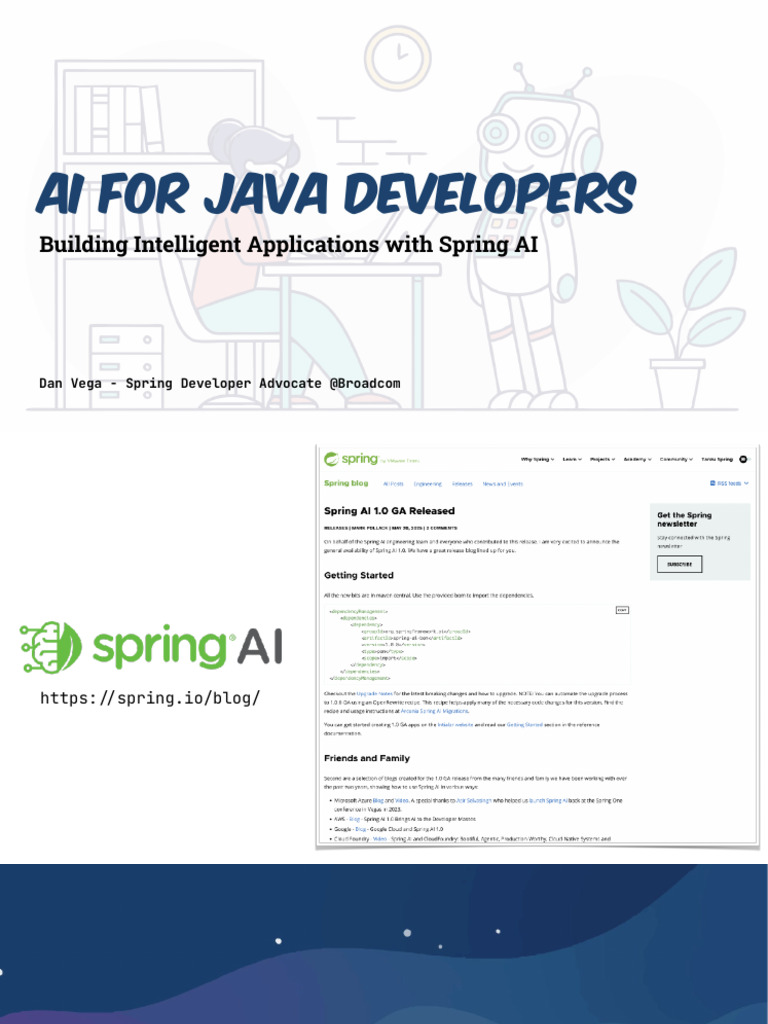The image size is (768, 1024).
Task: Switch to the Releases tab
Action: 462,484
